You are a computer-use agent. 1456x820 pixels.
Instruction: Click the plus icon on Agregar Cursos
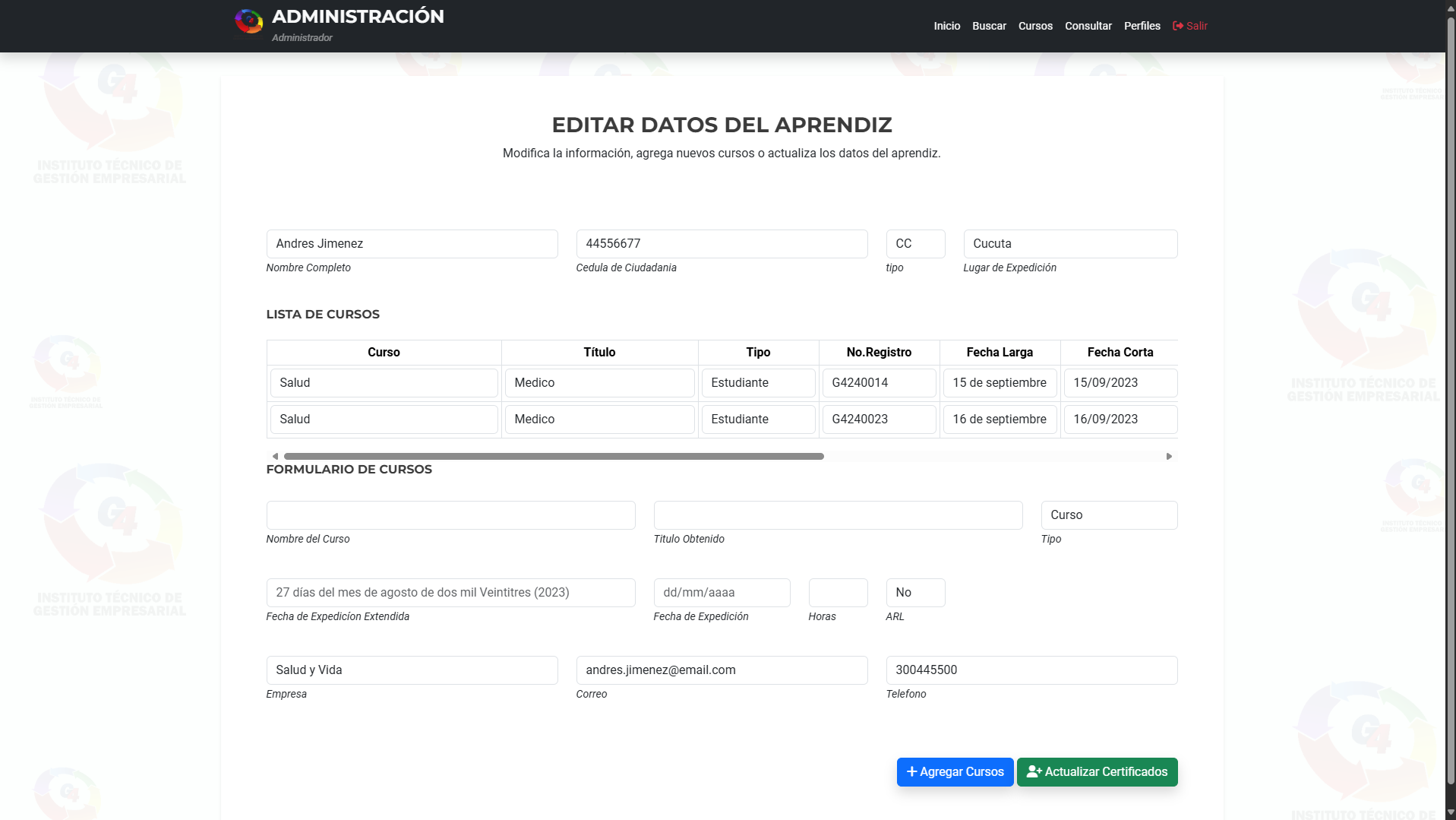[911, 771]
